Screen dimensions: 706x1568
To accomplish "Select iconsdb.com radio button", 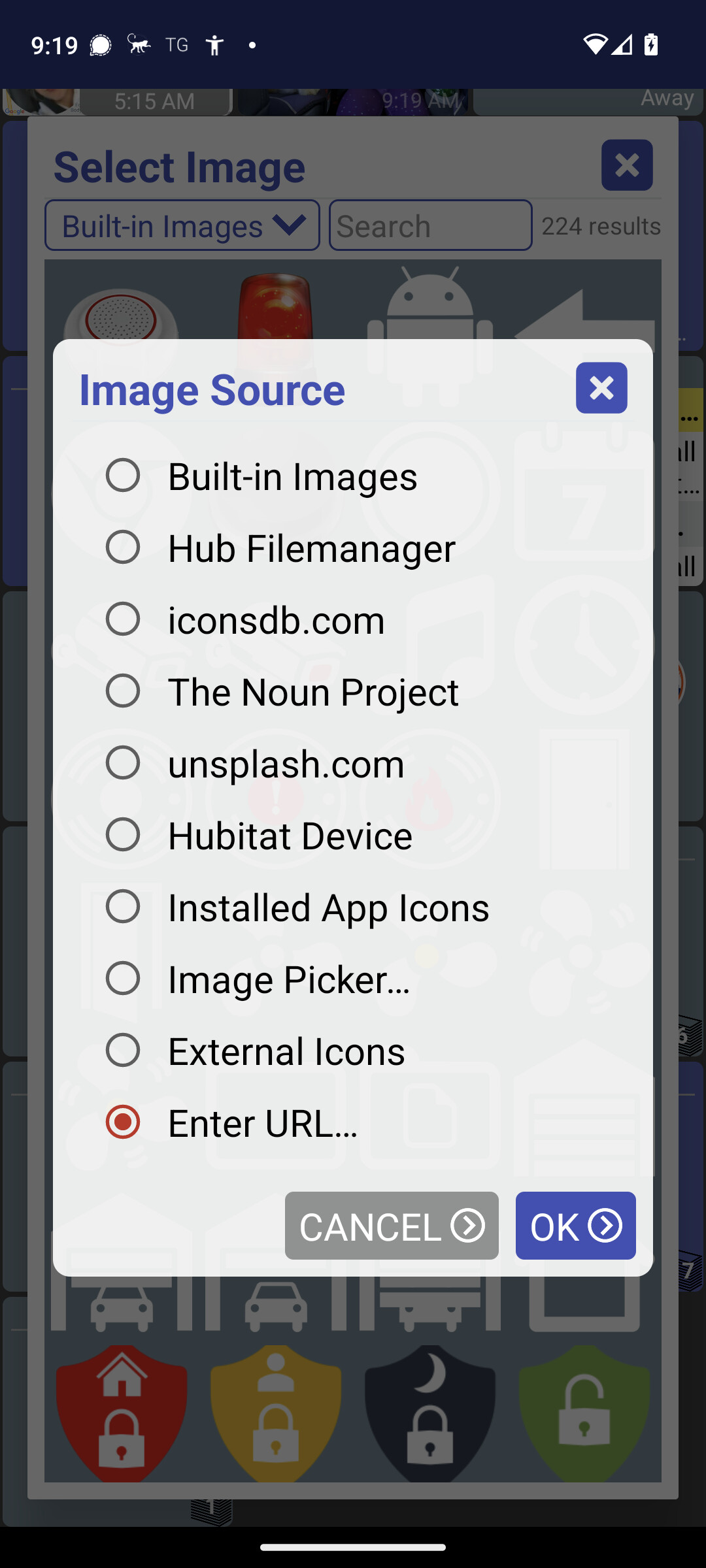I will pos(123,619).
